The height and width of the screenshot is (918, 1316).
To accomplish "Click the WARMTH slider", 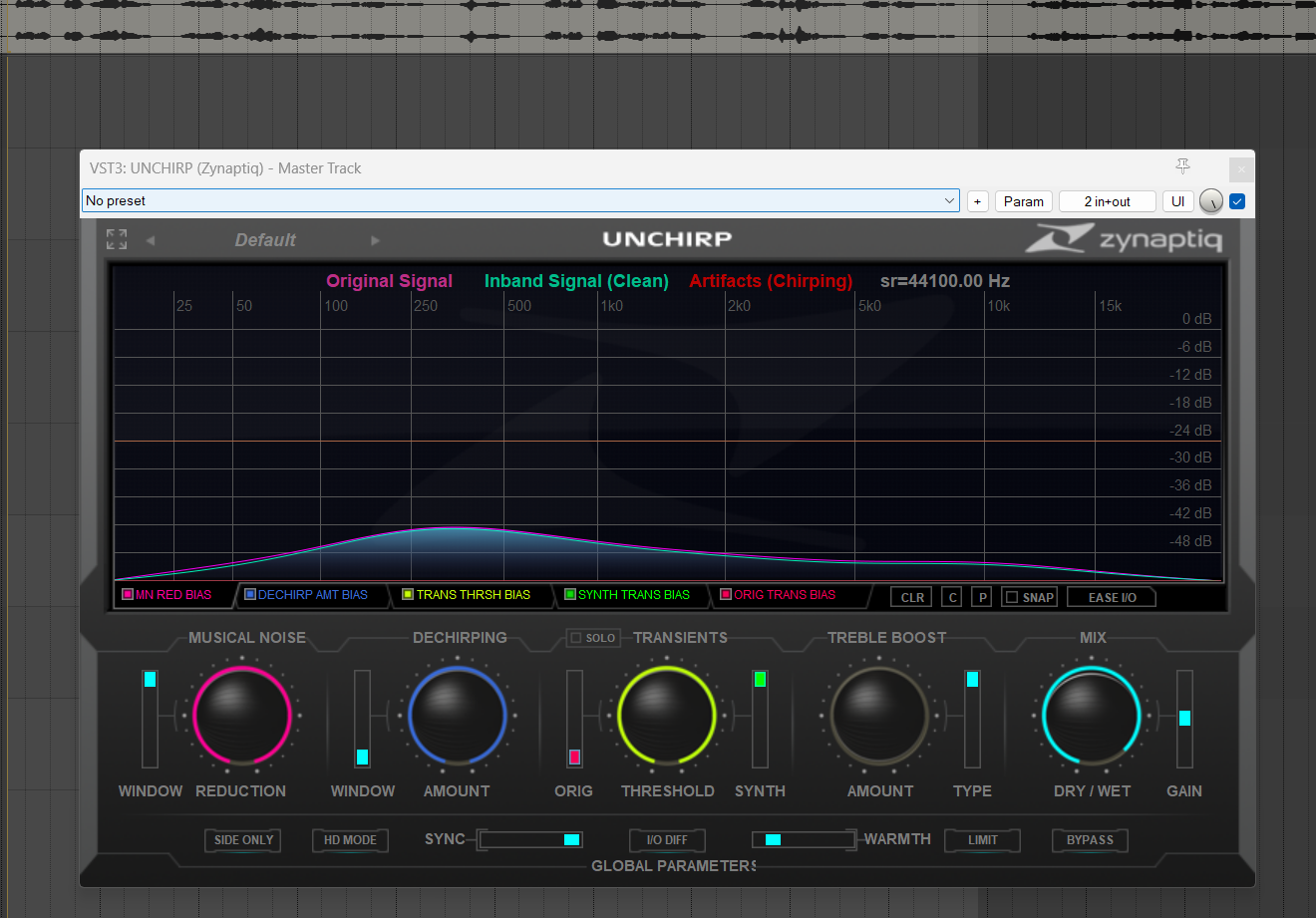I will coord(804,839).
